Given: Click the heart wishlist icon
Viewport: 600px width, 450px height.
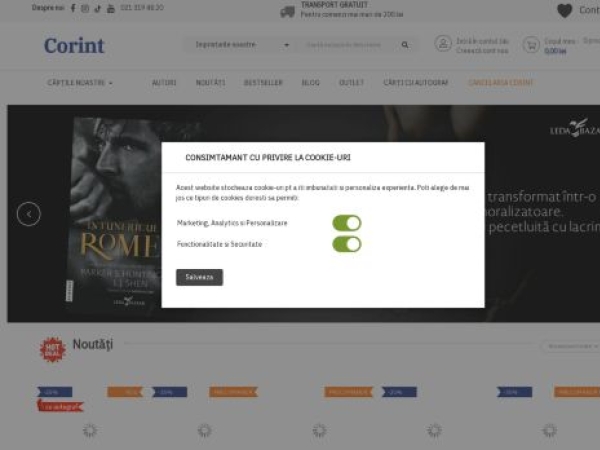Looking at the screenshot, I should click(564, 10).
